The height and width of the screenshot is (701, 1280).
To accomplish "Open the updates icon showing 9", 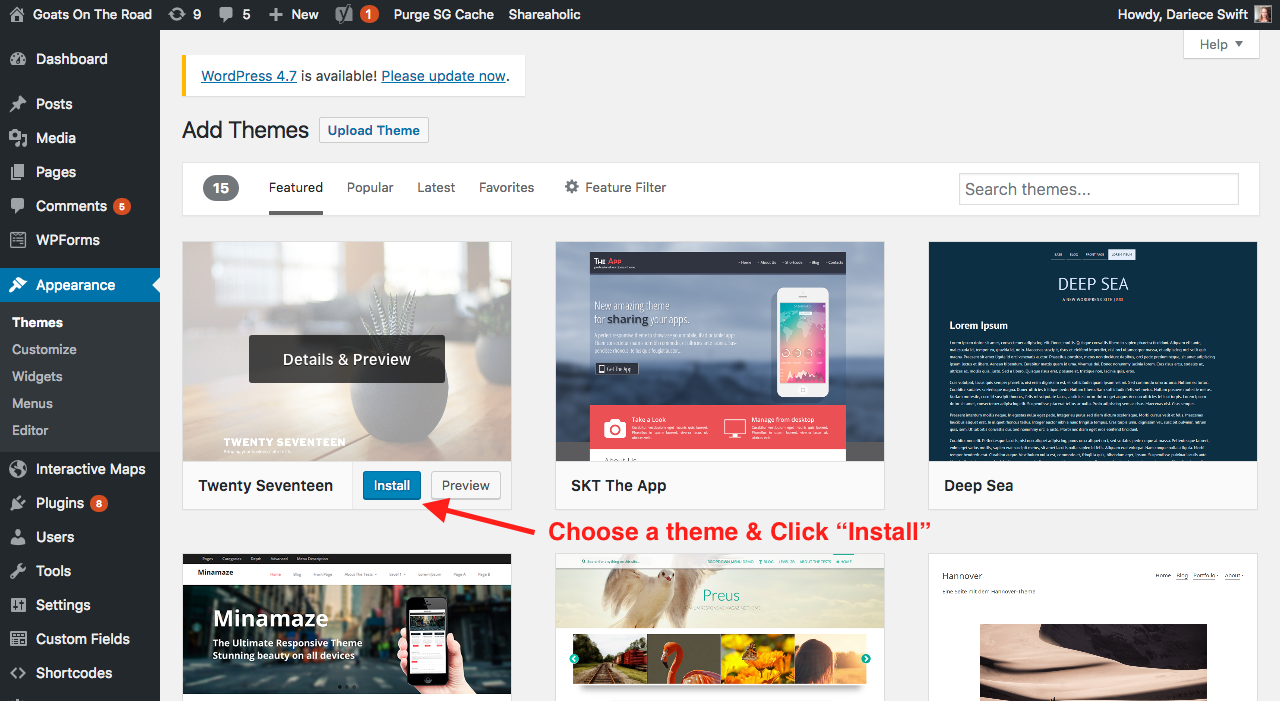I will (x=177, y=14).
